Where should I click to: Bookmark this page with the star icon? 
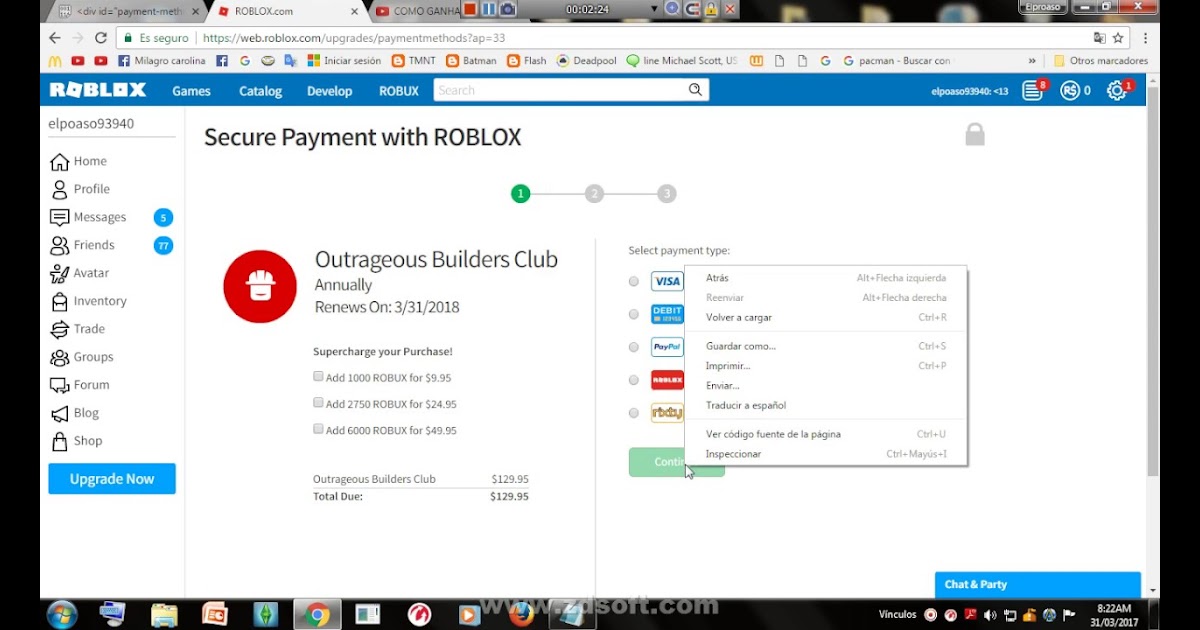pyautogui.click(x=1118, y=38)
